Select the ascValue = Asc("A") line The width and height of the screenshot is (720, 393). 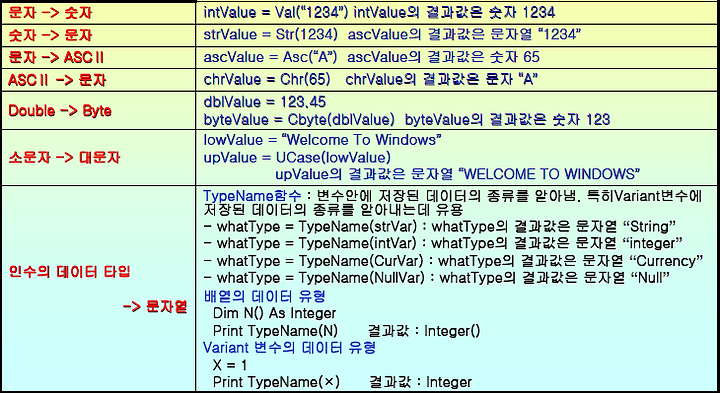(371, 57)
